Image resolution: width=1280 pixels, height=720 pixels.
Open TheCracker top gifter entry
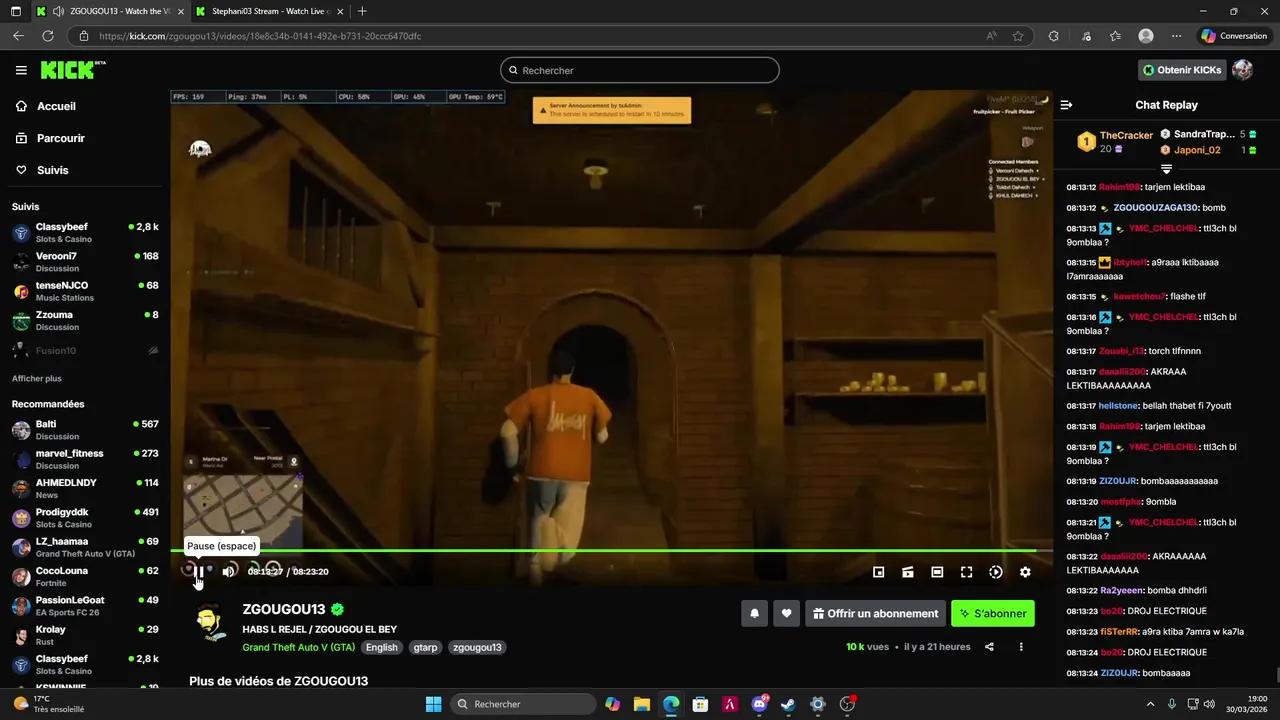1114,142
